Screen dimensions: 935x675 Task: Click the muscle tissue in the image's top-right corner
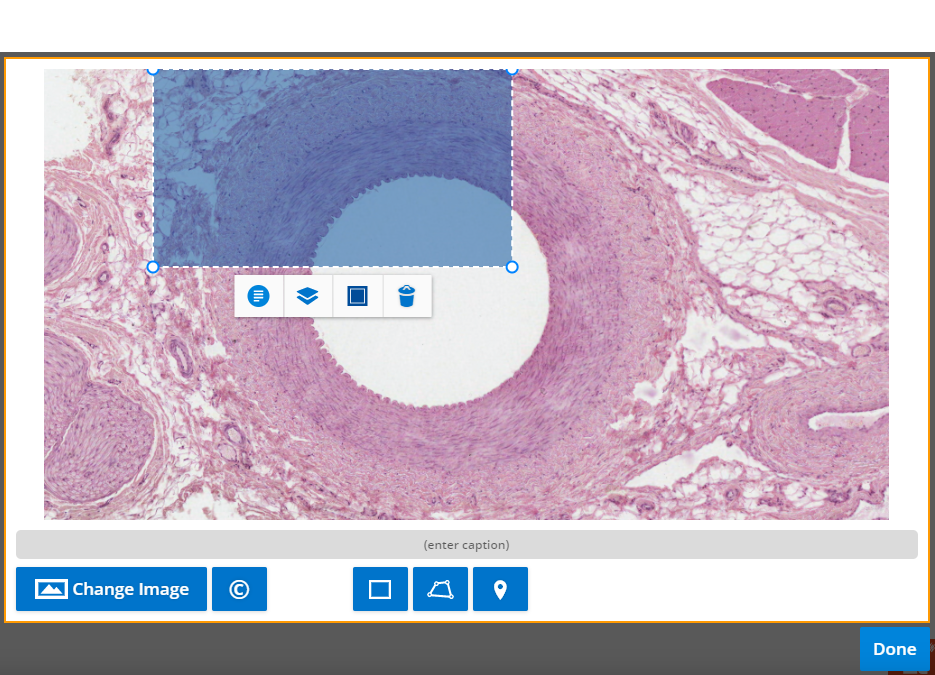click(x=800, y=110)
